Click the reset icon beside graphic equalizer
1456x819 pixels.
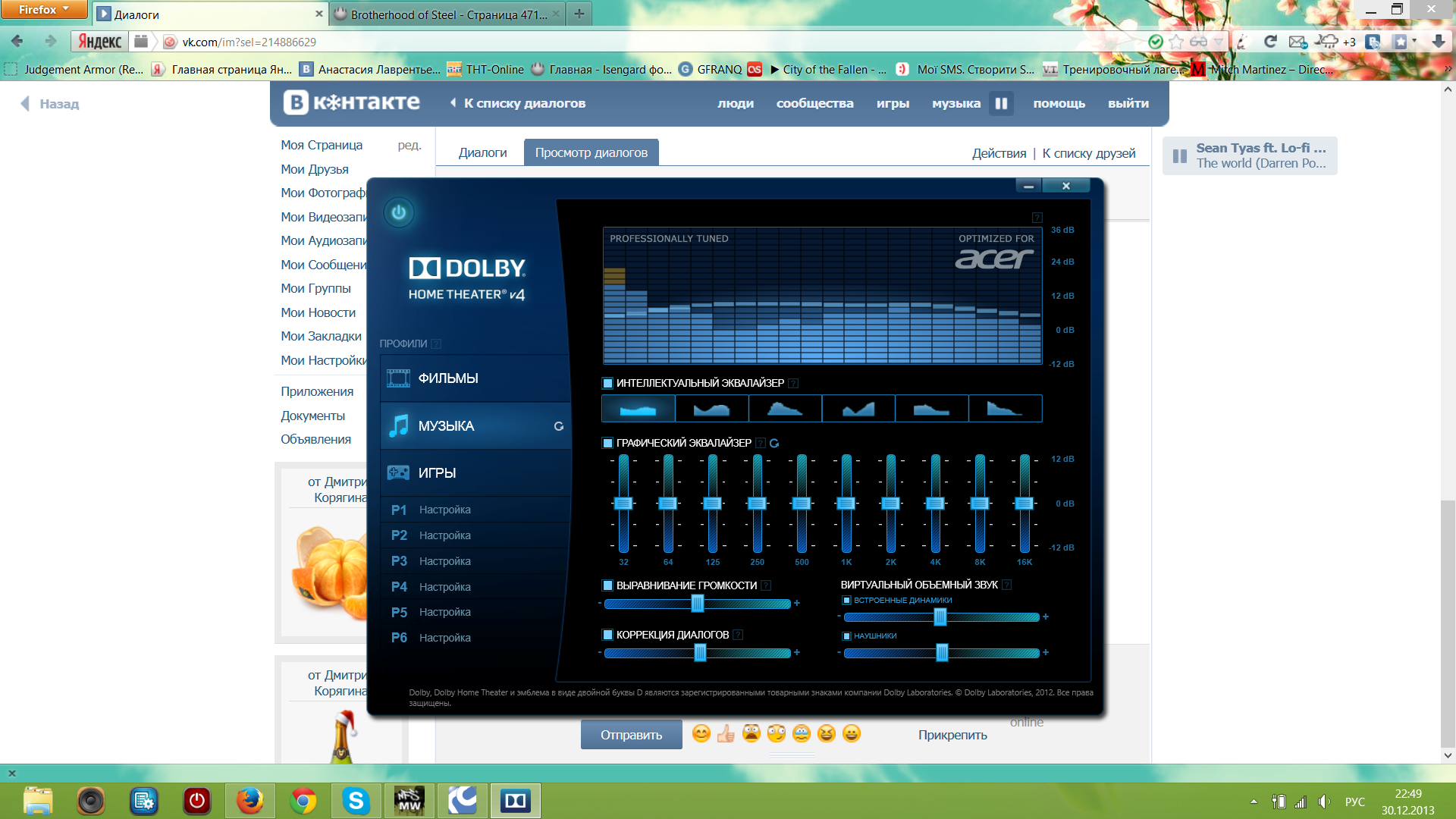pos(774,443)
